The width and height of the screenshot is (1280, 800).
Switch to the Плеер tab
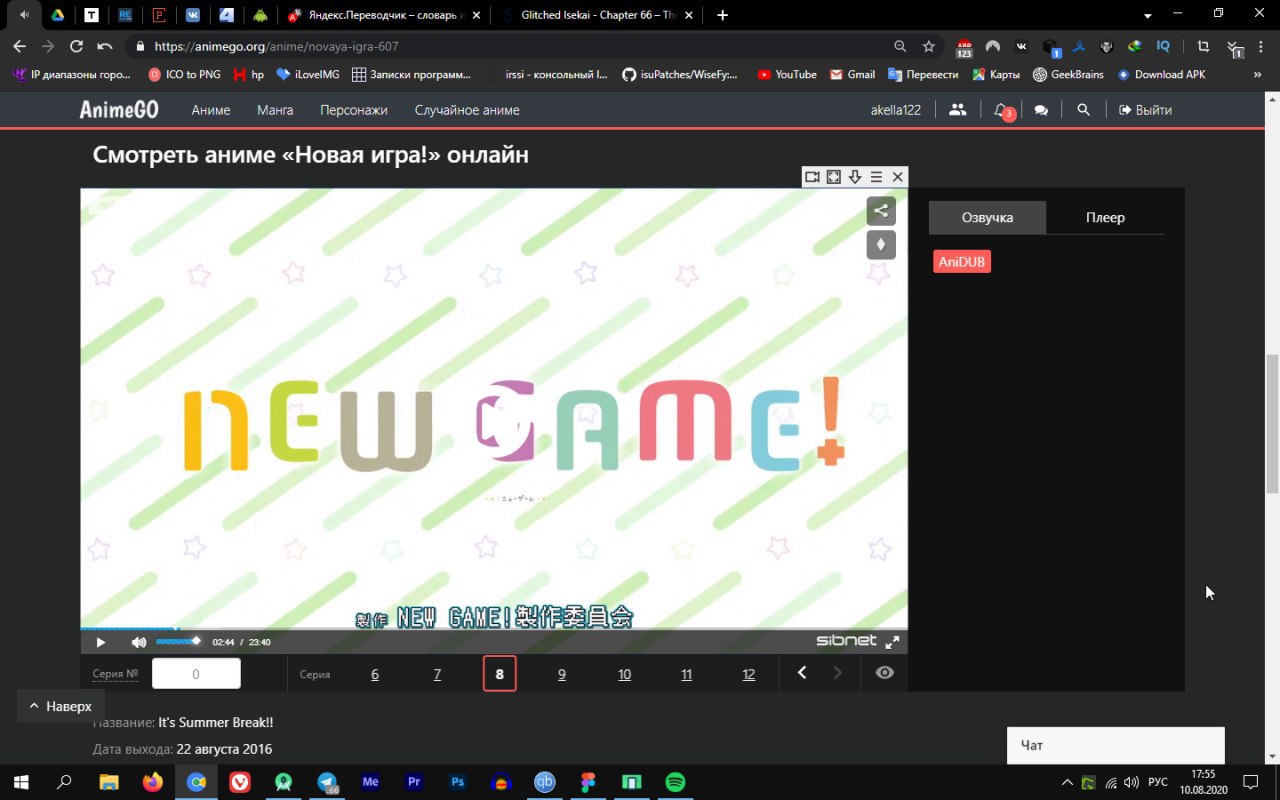[1105, 217]
